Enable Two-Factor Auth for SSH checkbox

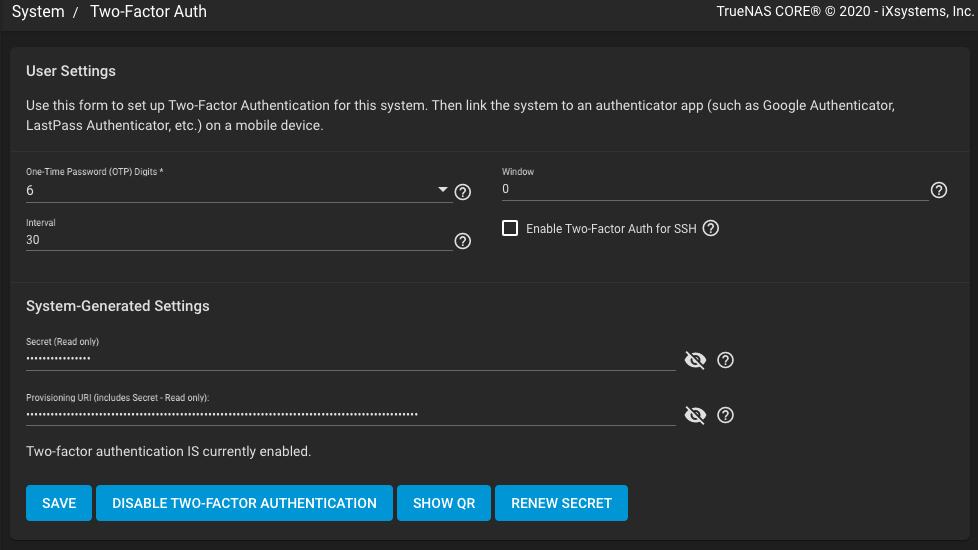pyautogui.click(x=510, y=228)
